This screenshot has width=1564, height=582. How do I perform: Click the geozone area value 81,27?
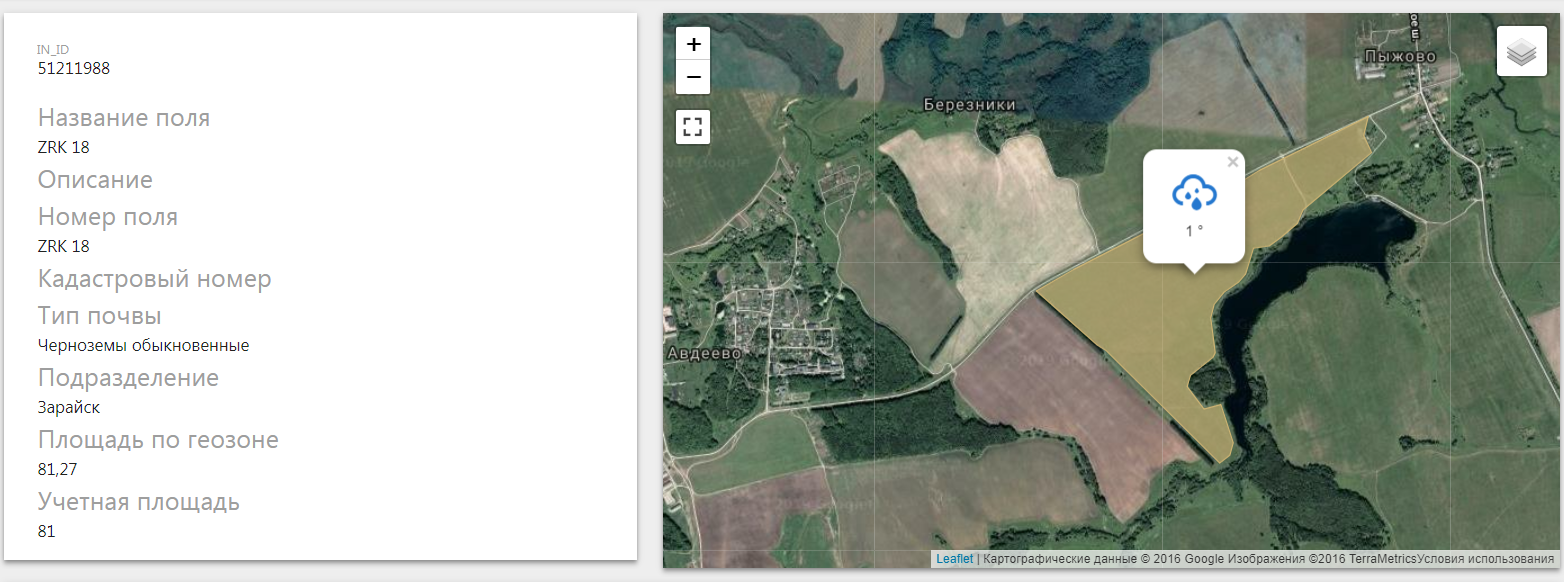click(x=57, y=469)
